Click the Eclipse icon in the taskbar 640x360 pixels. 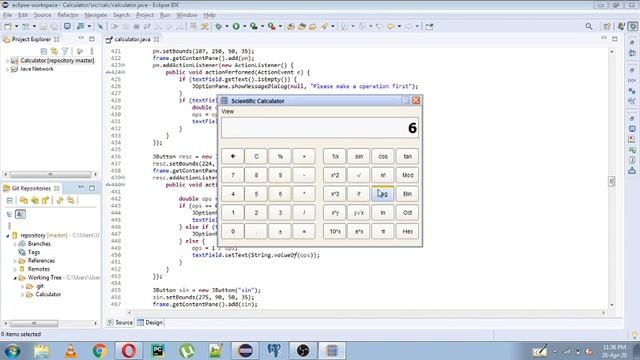(245, 351)
